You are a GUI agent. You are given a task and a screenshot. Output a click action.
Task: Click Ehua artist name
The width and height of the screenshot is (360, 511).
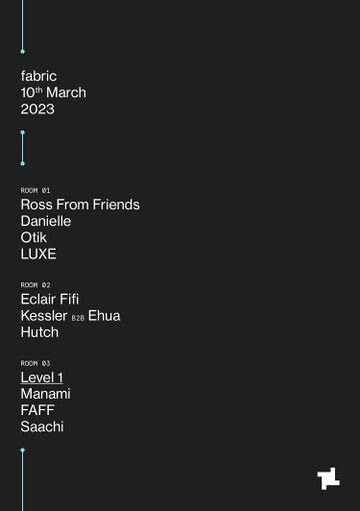(x=104, y=316)
